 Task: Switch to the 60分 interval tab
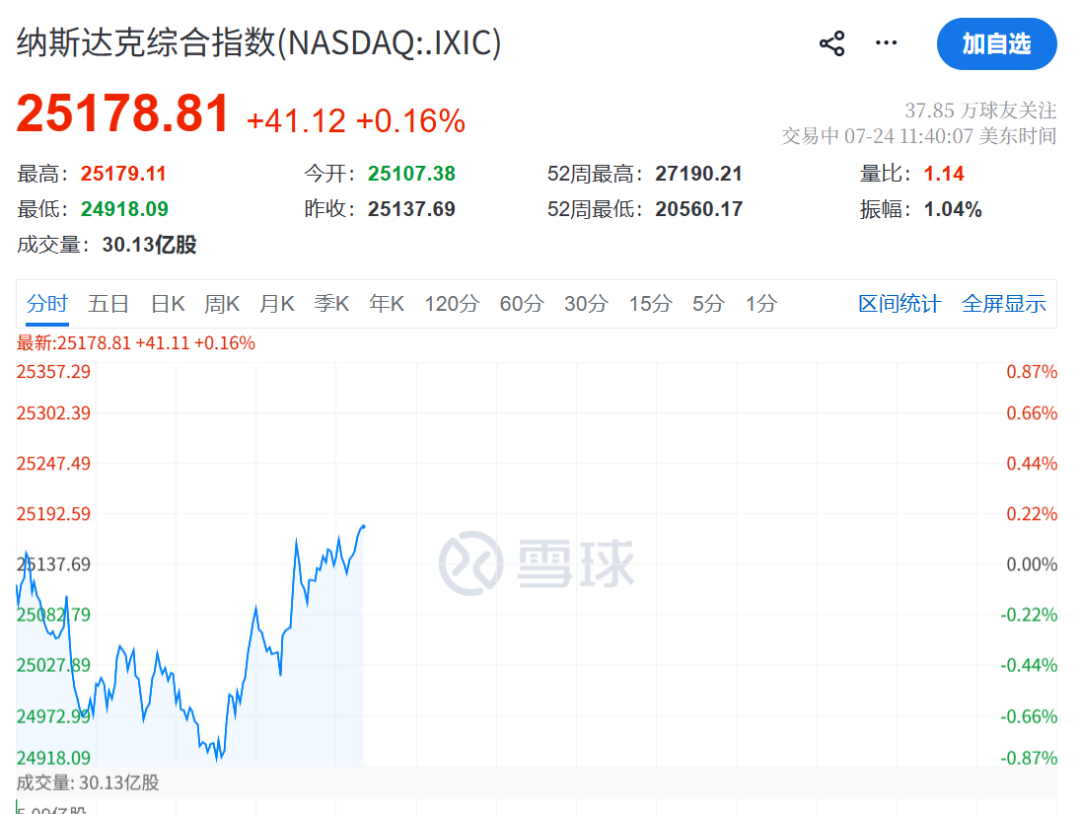click(521, 303)
